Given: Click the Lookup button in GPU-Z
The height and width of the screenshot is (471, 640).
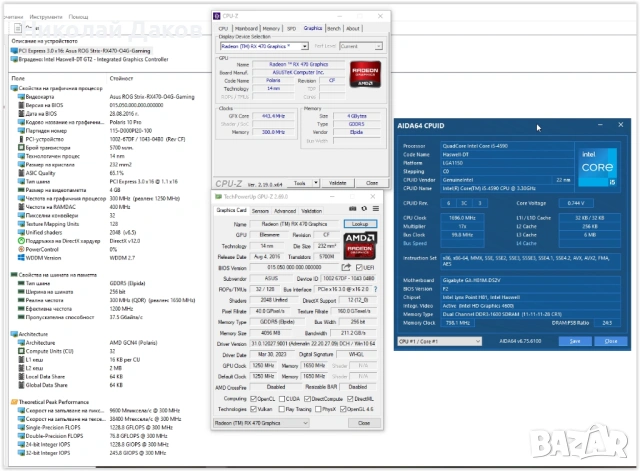Looking at the screenshot, I should click(360, 224).
